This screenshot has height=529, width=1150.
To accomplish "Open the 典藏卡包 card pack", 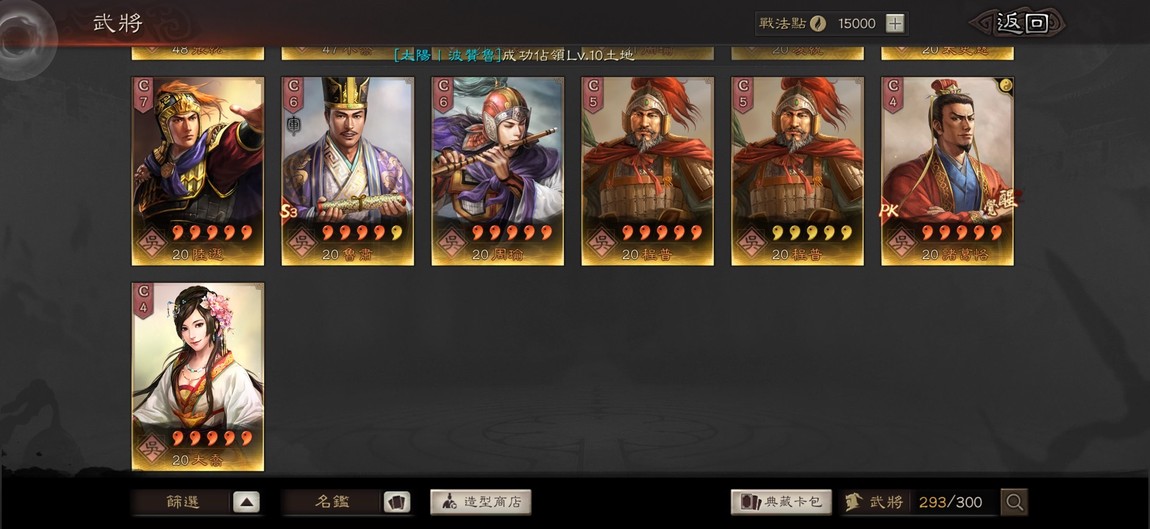I will coord(781,503).
